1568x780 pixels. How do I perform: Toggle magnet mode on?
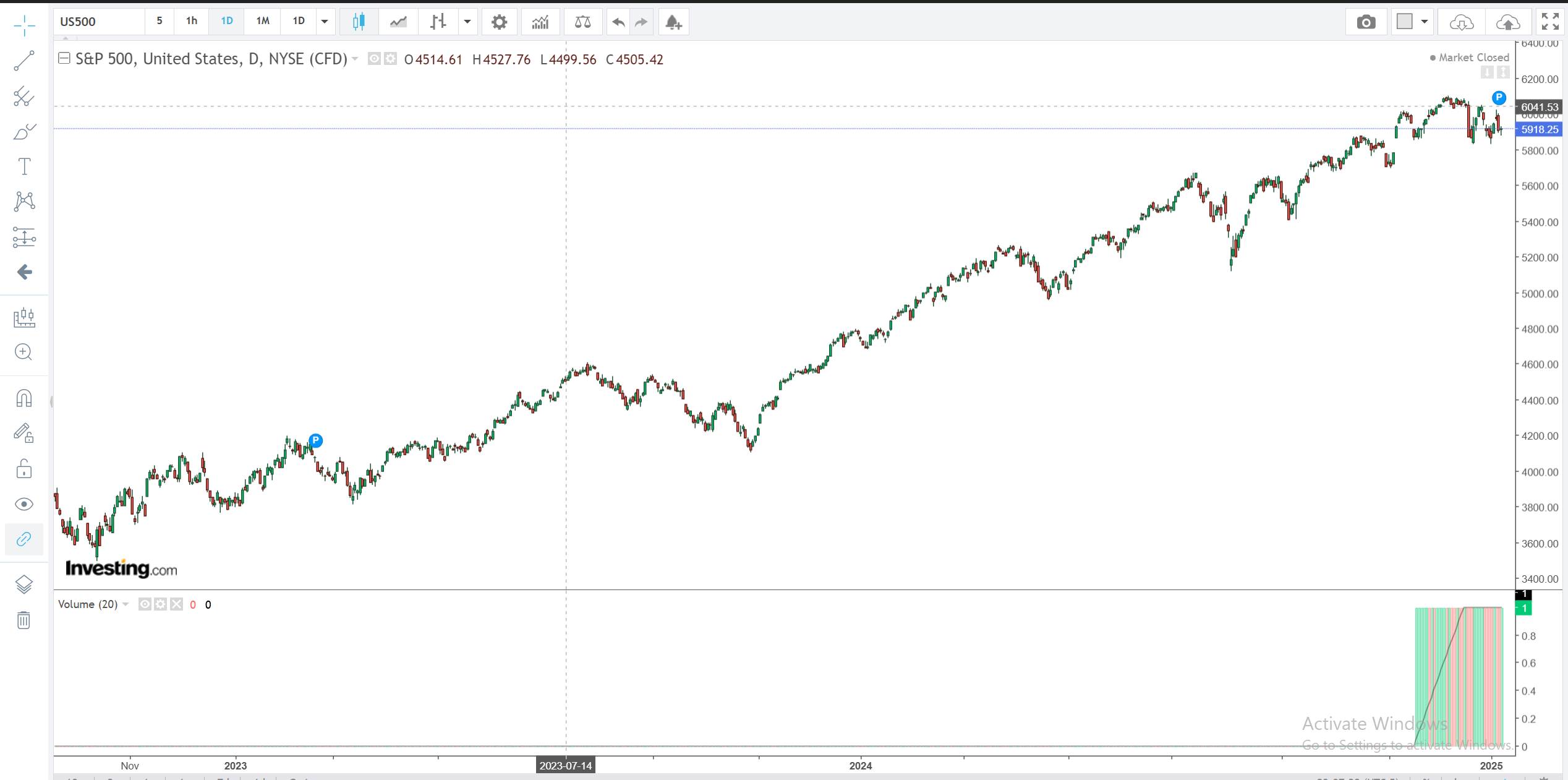[23, 398]
